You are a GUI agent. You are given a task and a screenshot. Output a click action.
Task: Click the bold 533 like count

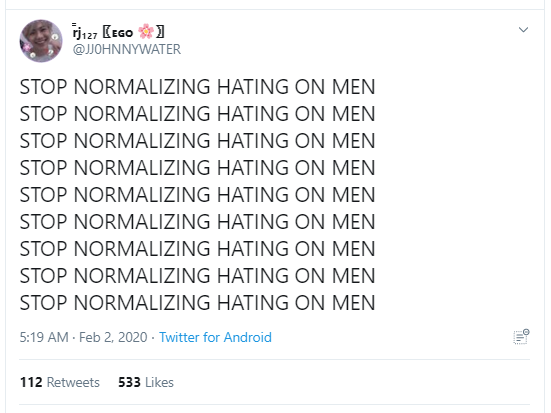point(129,382)
